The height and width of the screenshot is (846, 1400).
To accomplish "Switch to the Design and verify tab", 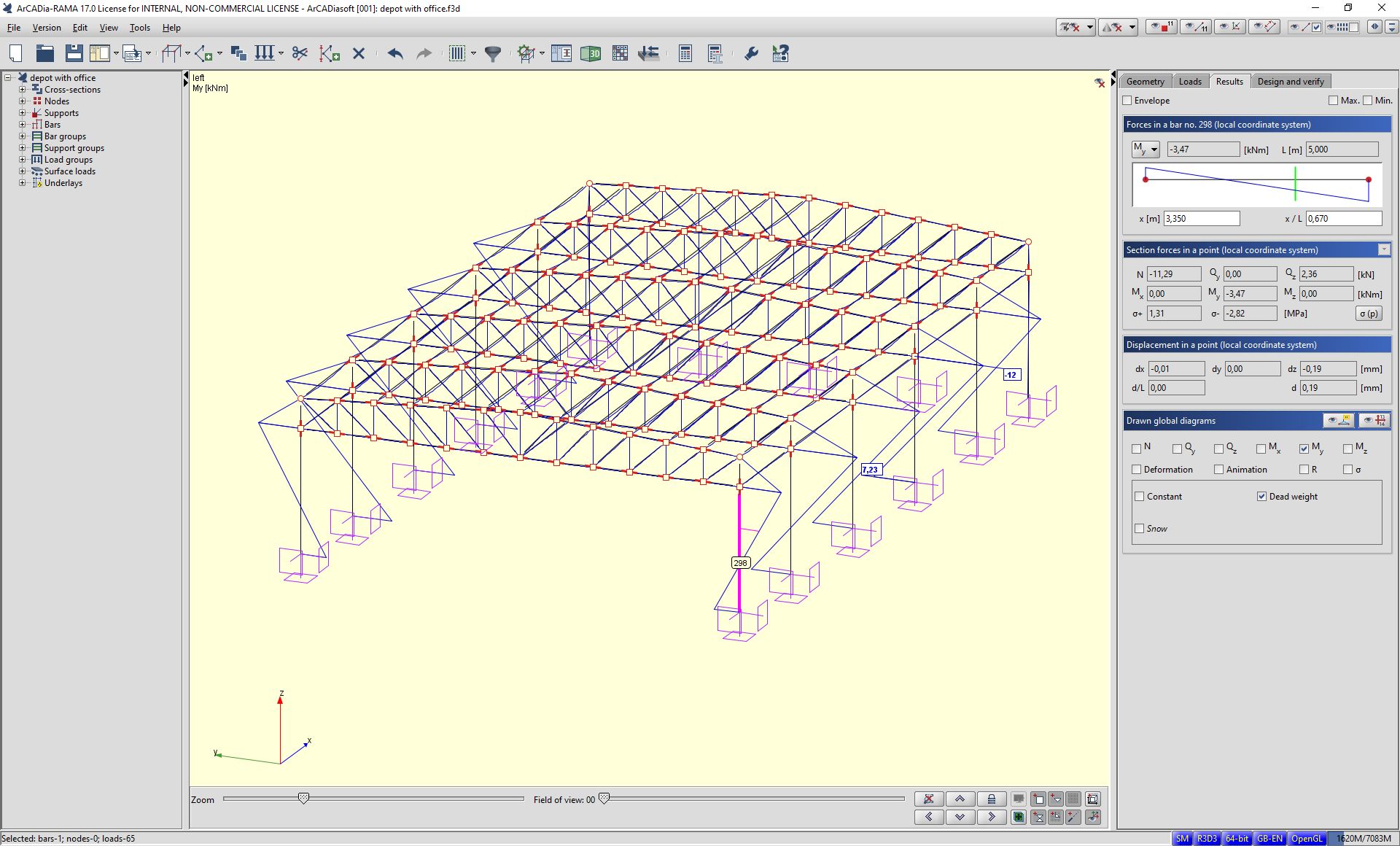I will [x=1290, y=82].
